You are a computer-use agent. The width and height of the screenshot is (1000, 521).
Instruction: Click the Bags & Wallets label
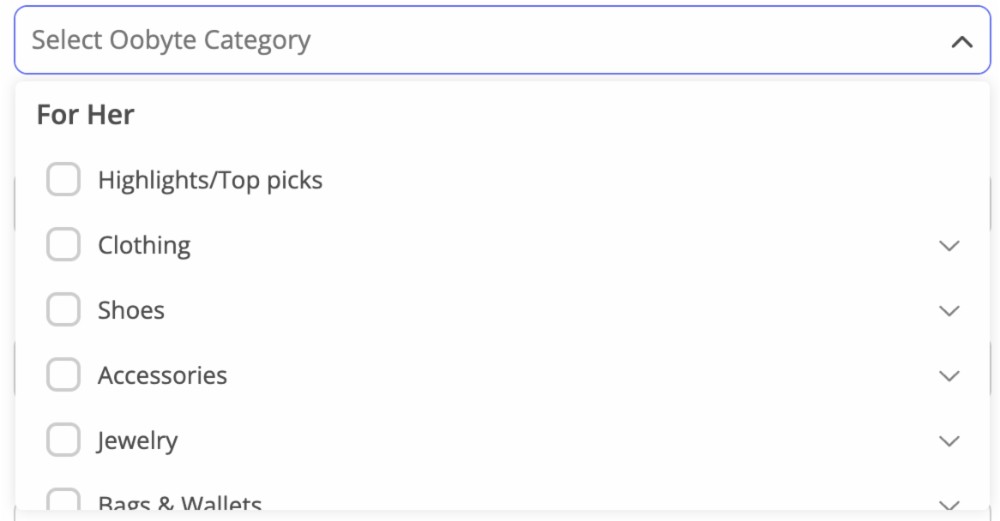(179, 503)
